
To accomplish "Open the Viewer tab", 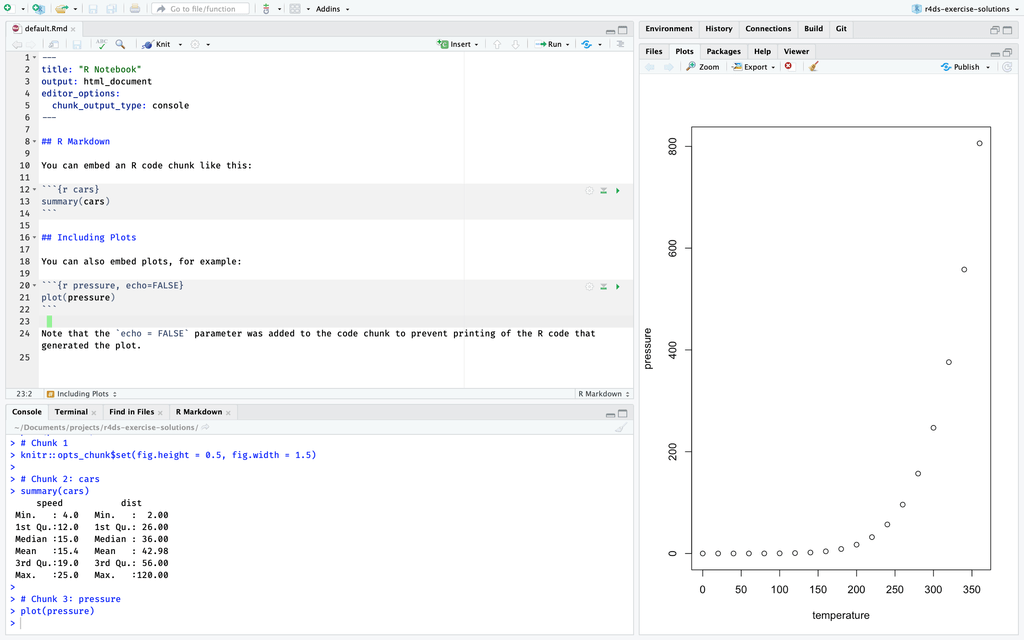I will tap(796, 52).
